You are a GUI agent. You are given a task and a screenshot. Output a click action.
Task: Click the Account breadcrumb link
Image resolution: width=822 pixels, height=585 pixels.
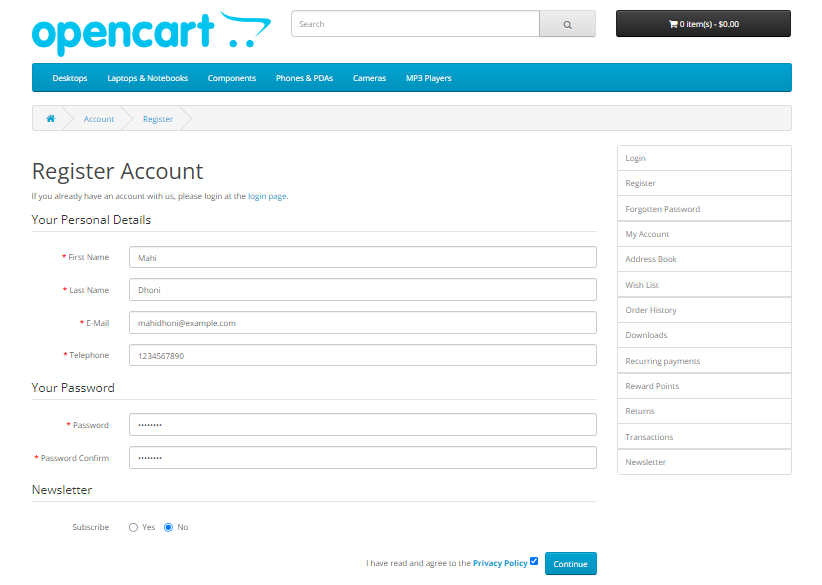[x=99, y=119]
